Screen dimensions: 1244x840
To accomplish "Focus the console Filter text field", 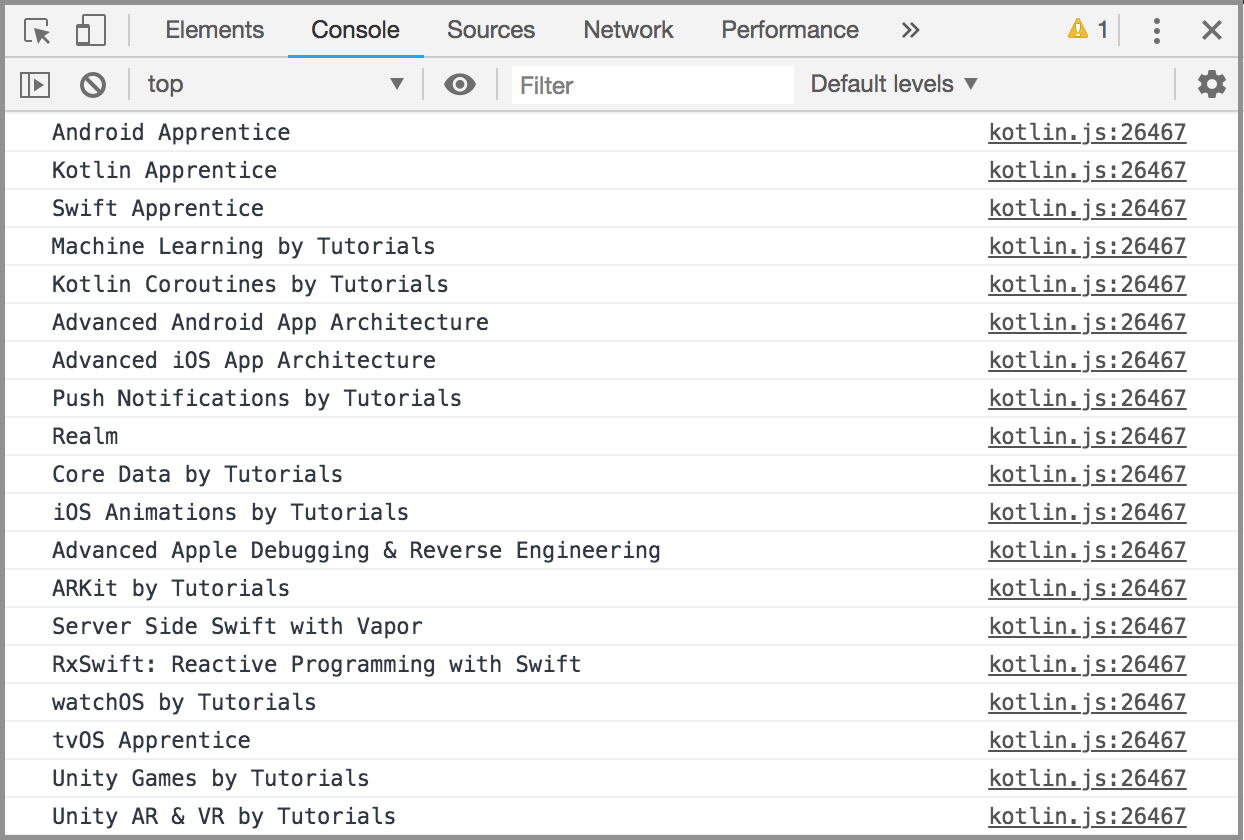I will click(652, 86).
